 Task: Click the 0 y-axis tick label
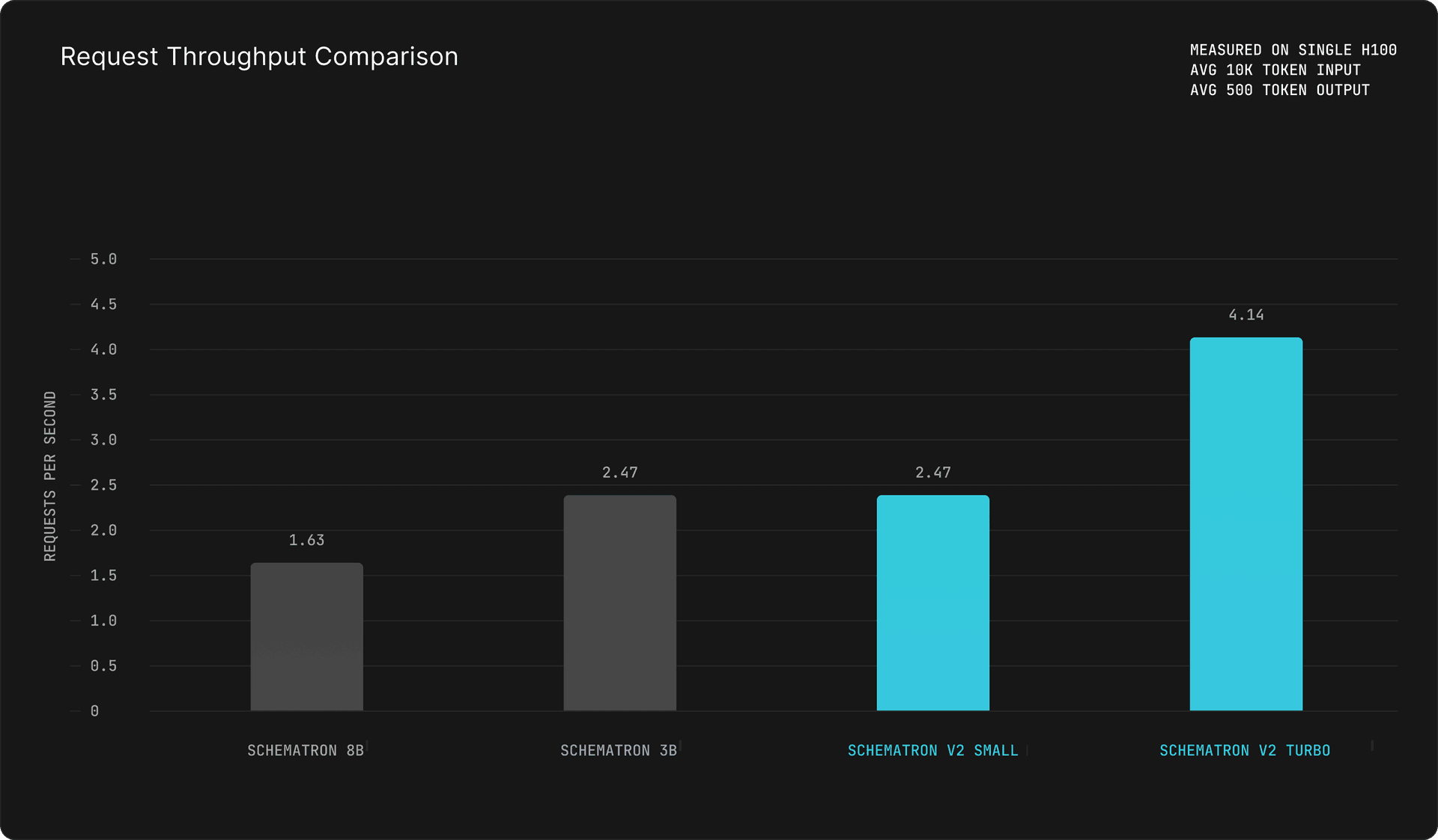tap(94, 710)
